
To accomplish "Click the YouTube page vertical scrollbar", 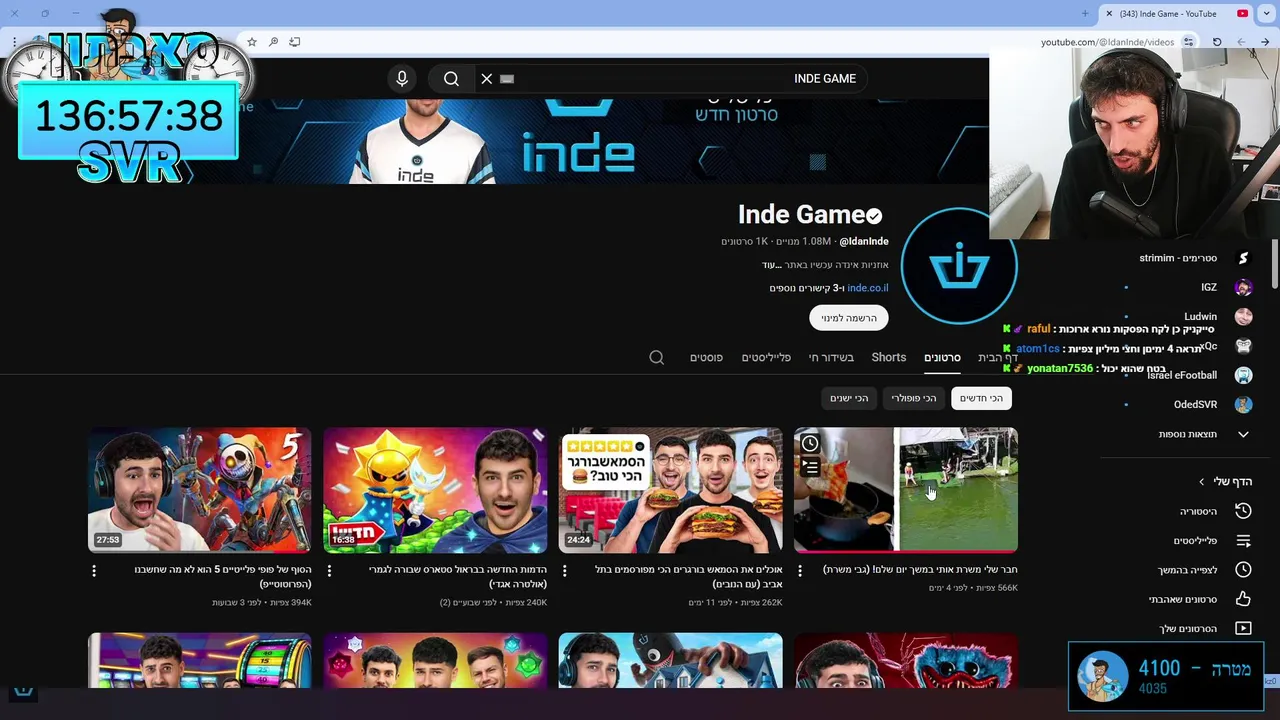I will click(x=1274, y=262).
